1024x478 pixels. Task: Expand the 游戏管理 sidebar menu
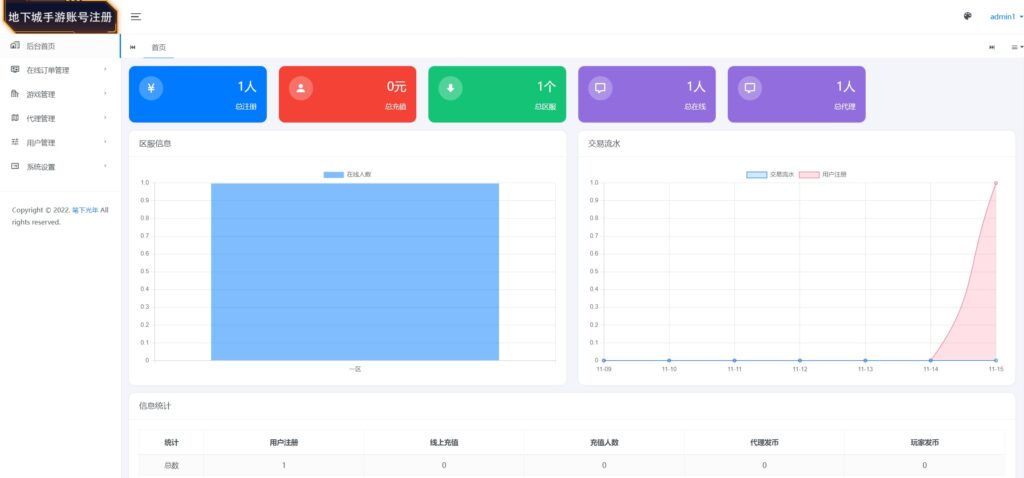59,94
